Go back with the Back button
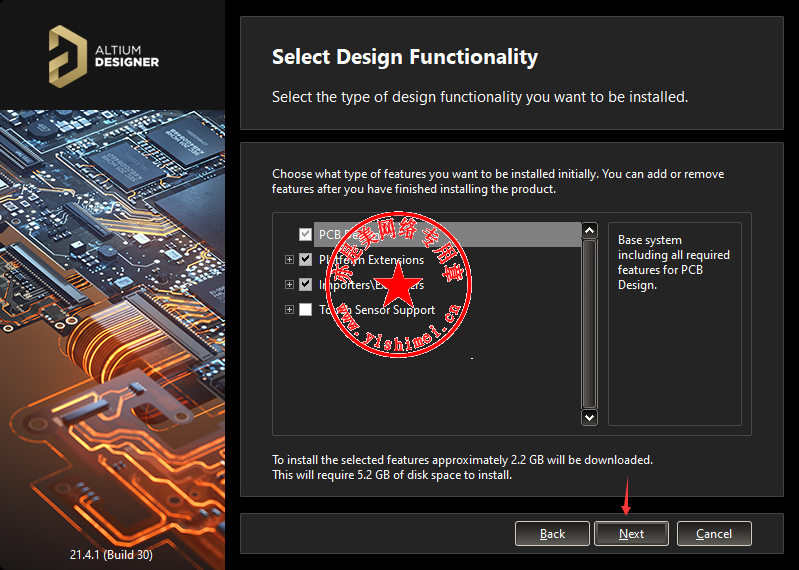 click(552, 533)
